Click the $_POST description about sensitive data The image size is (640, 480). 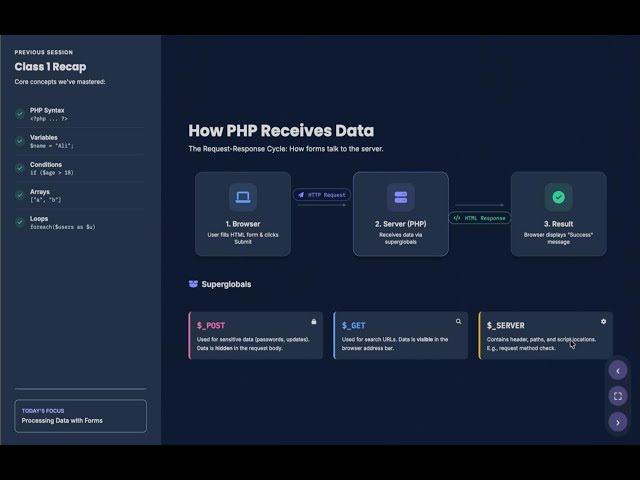coord(253,344)
